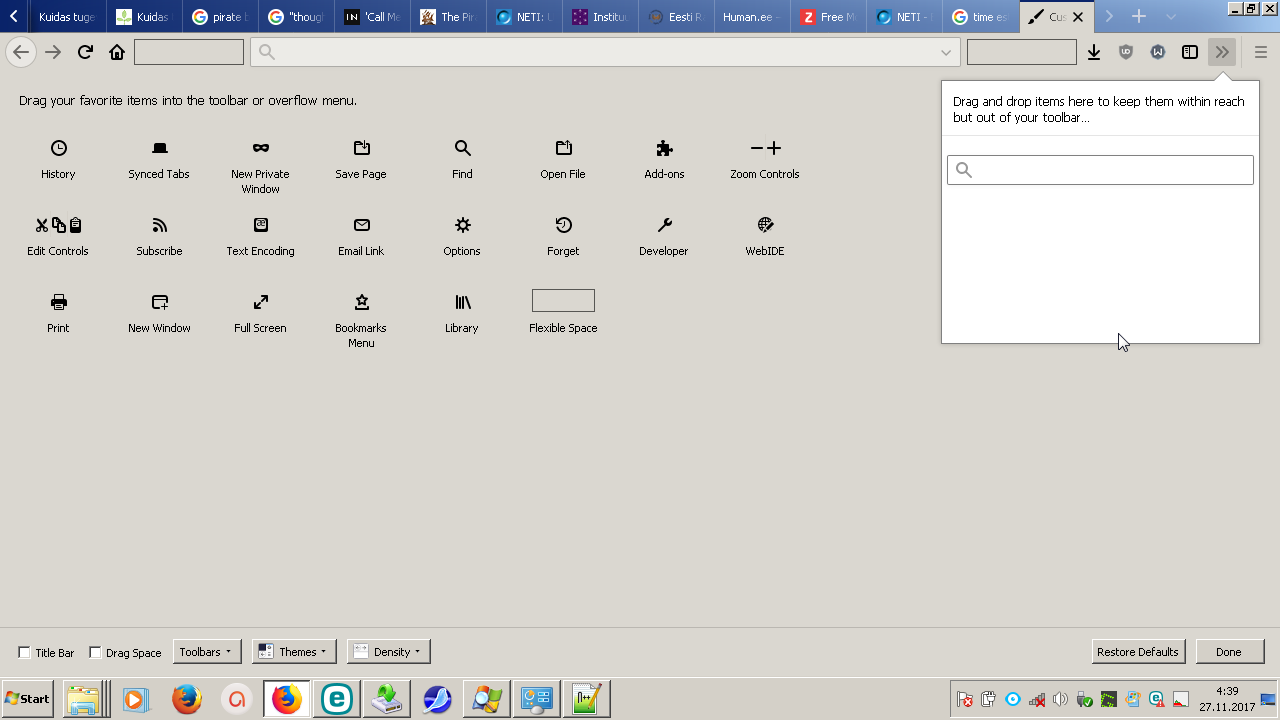Select the Bookmarks Menu star icon
This screenshot has width=1280, height=720.
(361, 302)
